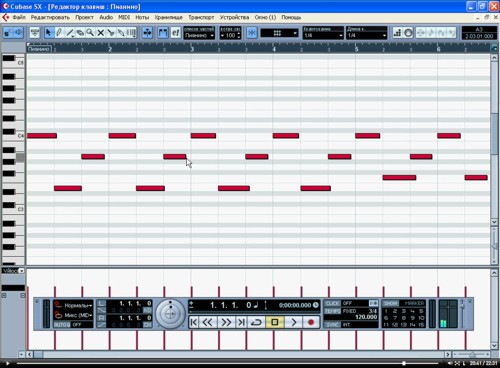Open the Audio menu
This screenshot has width=500, height=368.
(x=106, y=17)
